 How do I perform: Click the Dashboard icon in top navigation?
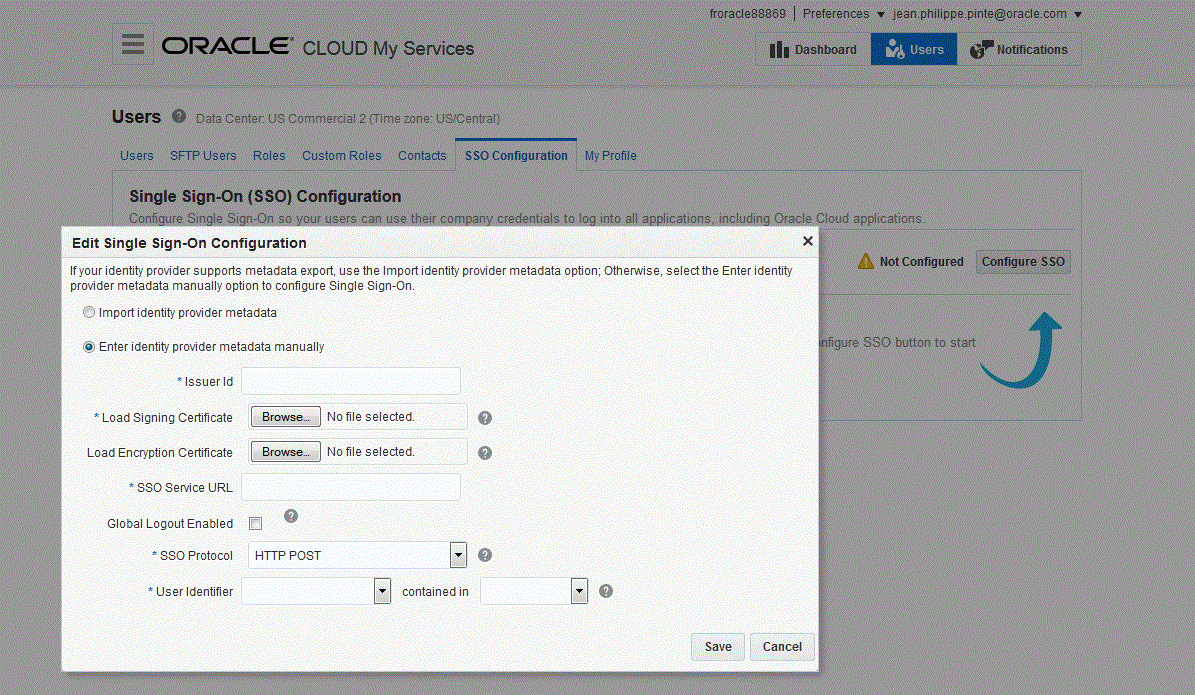click(781, 48)
